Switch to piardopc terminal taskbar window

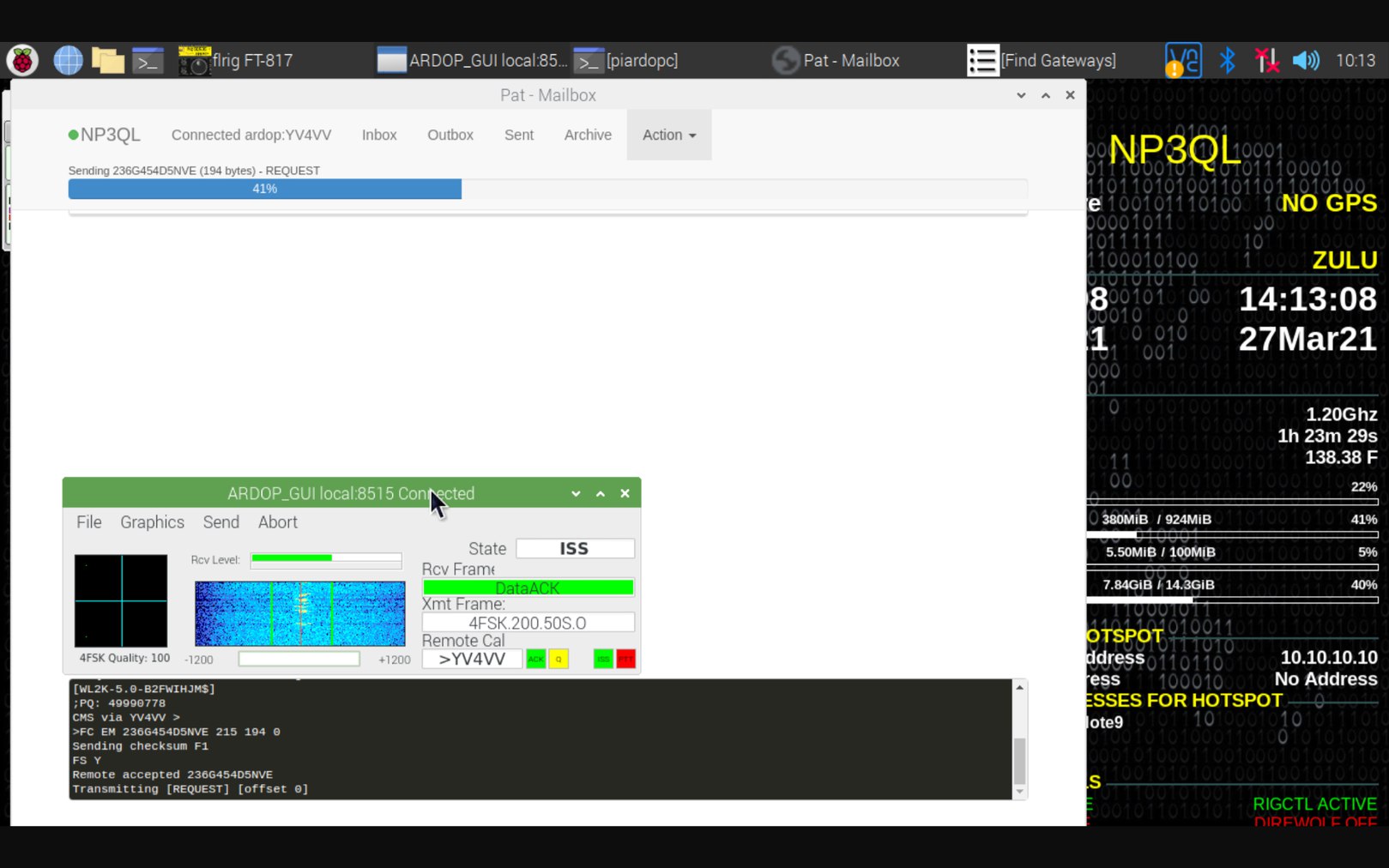tap(625, 60)
